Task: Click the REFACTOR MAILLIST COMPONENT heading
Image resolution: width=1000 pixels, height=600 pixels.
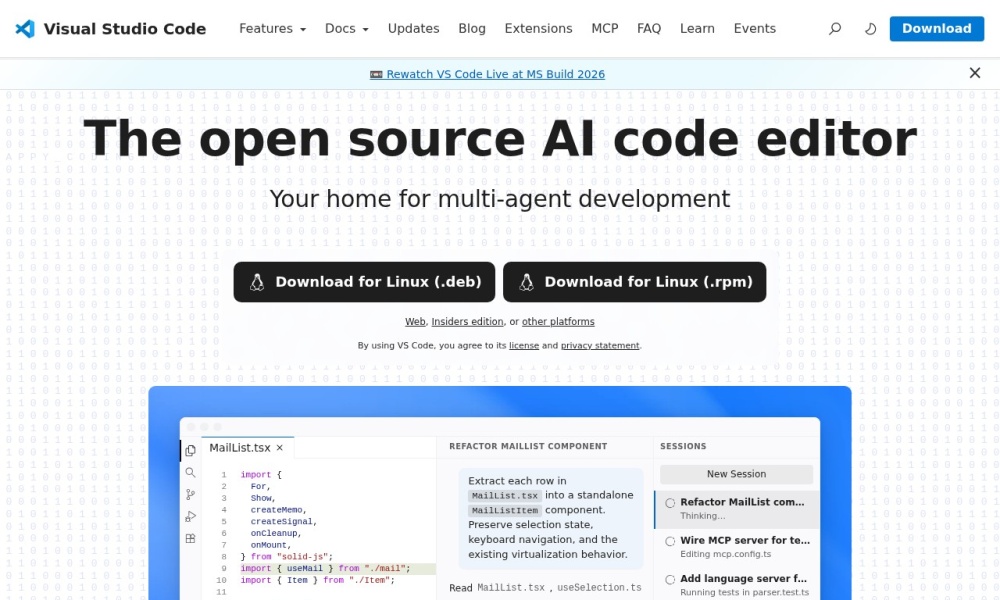Action: click(528, 446)
